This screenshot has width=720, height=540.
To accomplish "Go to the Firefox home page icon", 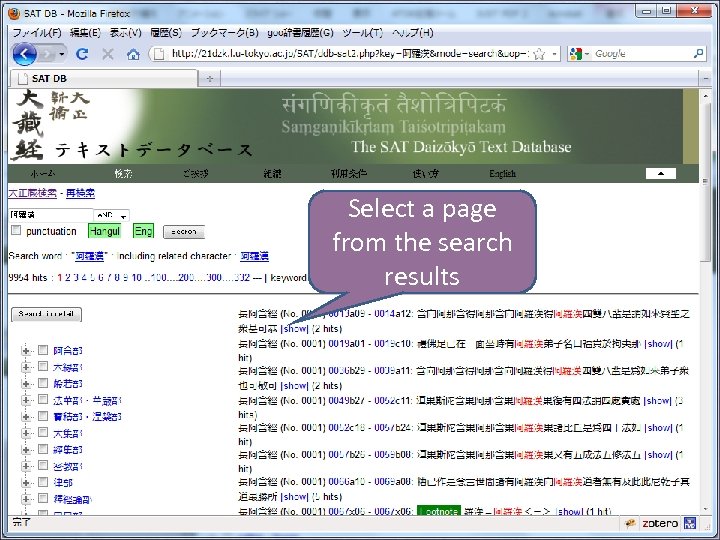I will click(x=133, y=55).
